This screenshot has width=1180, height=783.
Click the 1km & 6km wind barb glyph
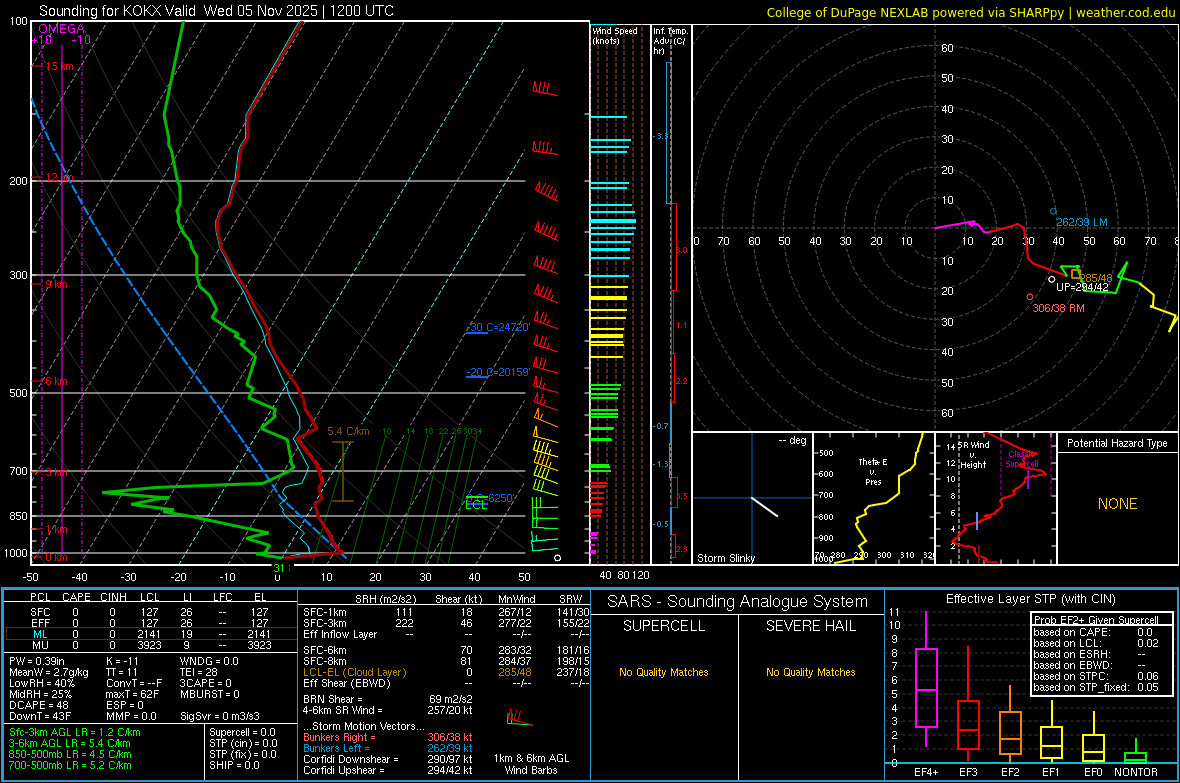[519, 717]
